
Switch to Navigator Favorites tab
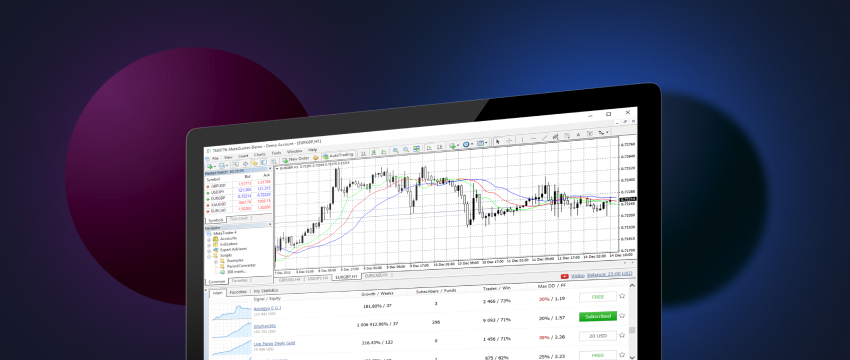coord(239,280)
